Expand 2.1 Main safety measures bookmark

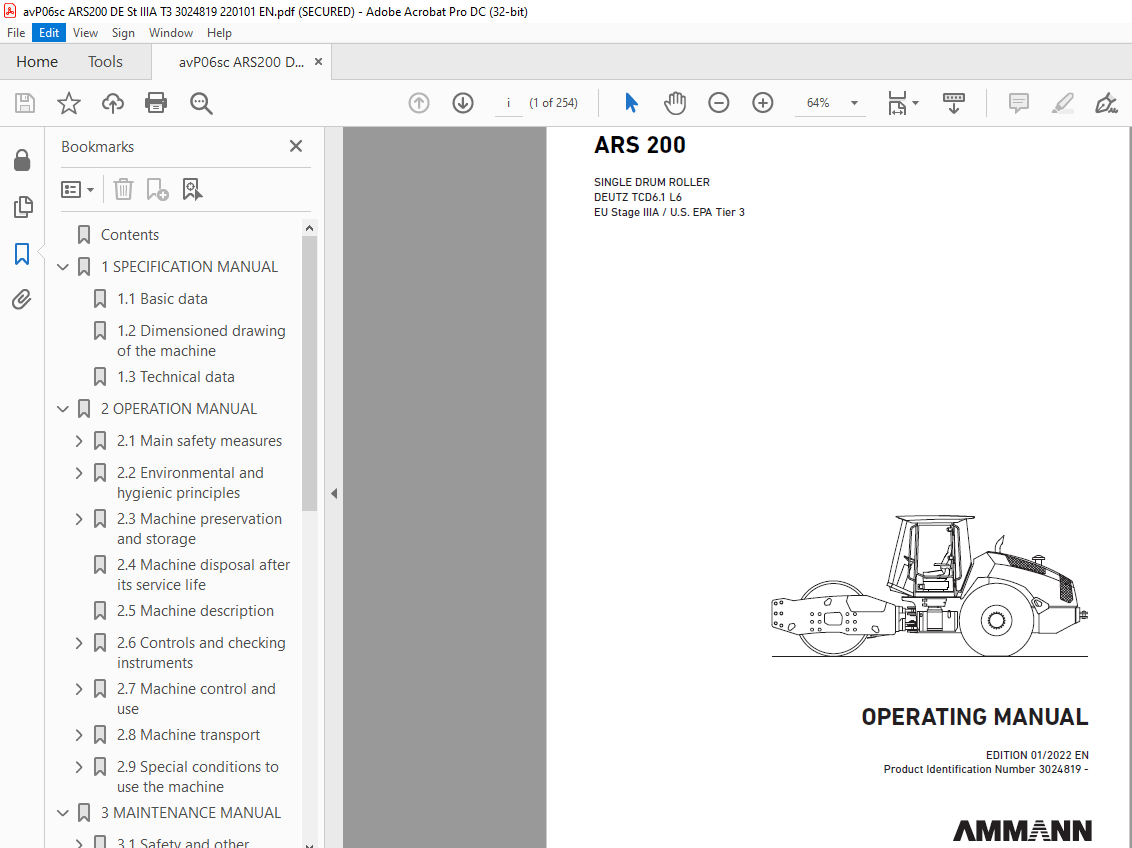tap(79, 441)
